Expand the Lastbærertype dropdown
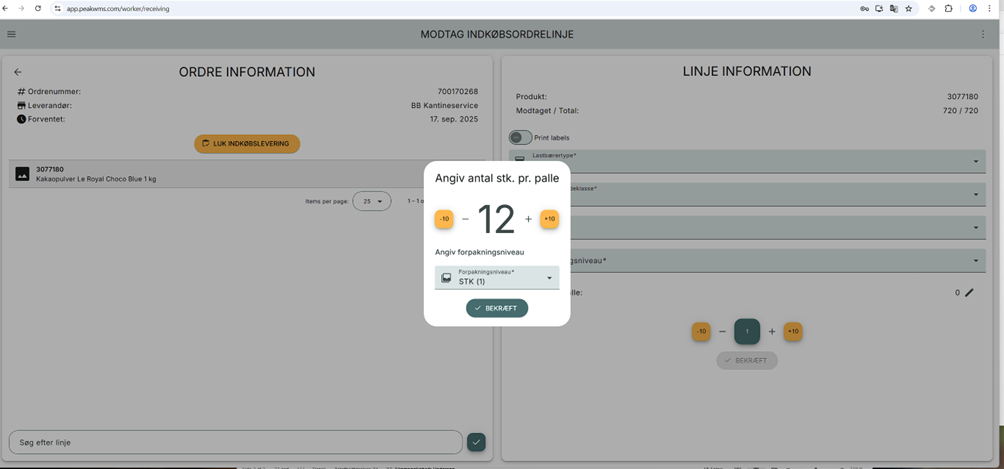This screenshot has height=469, width=1004. pyautogui.click(x=747, y=161)
